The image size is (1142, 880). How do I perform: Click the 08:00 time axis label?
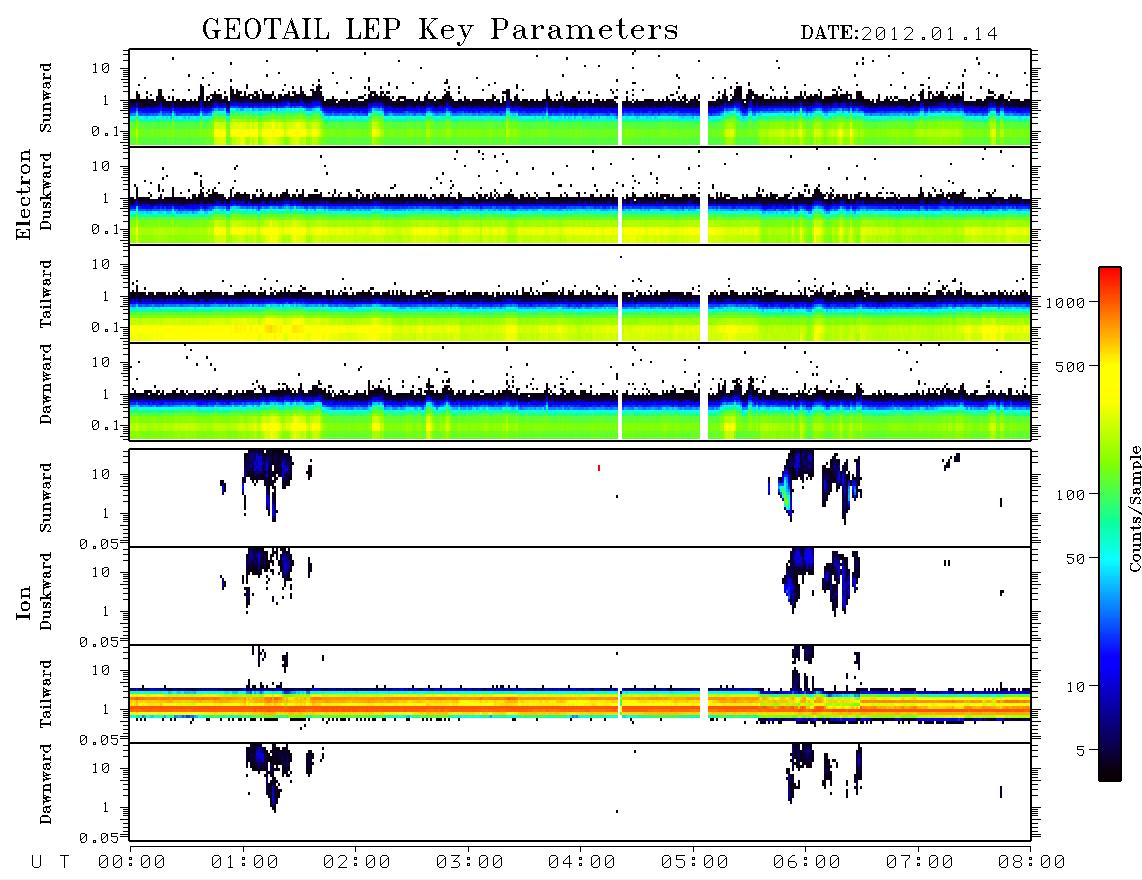click(1032, 862)
